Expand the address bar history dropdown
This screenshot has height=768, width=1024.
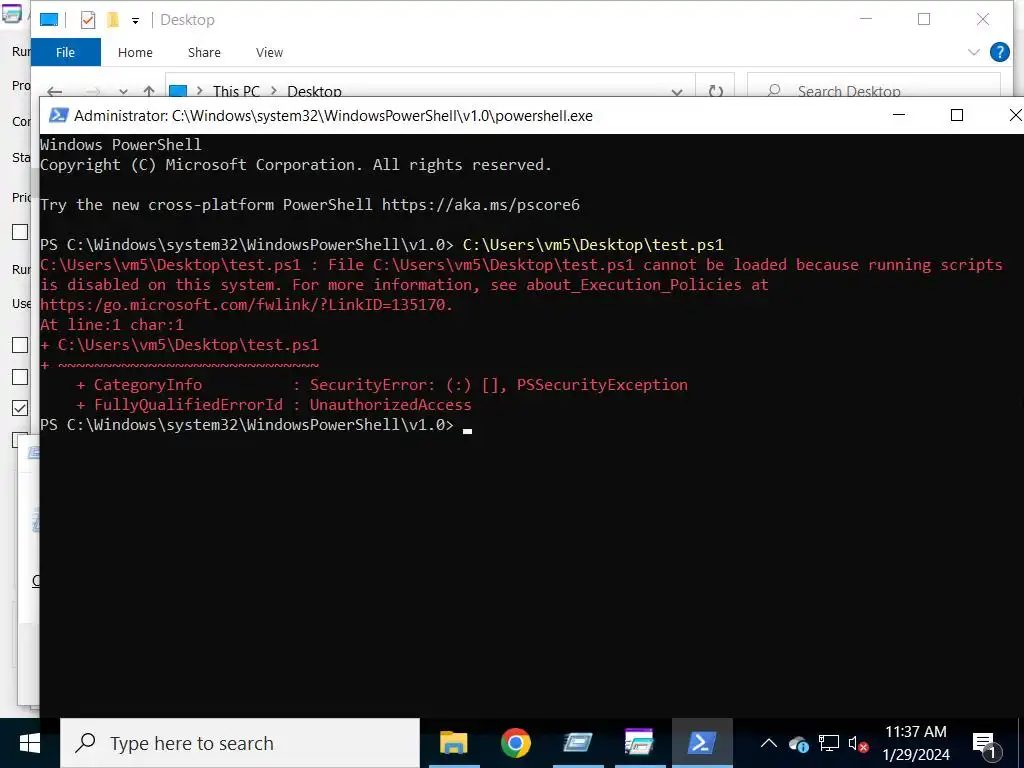click(x=677, y=92)
